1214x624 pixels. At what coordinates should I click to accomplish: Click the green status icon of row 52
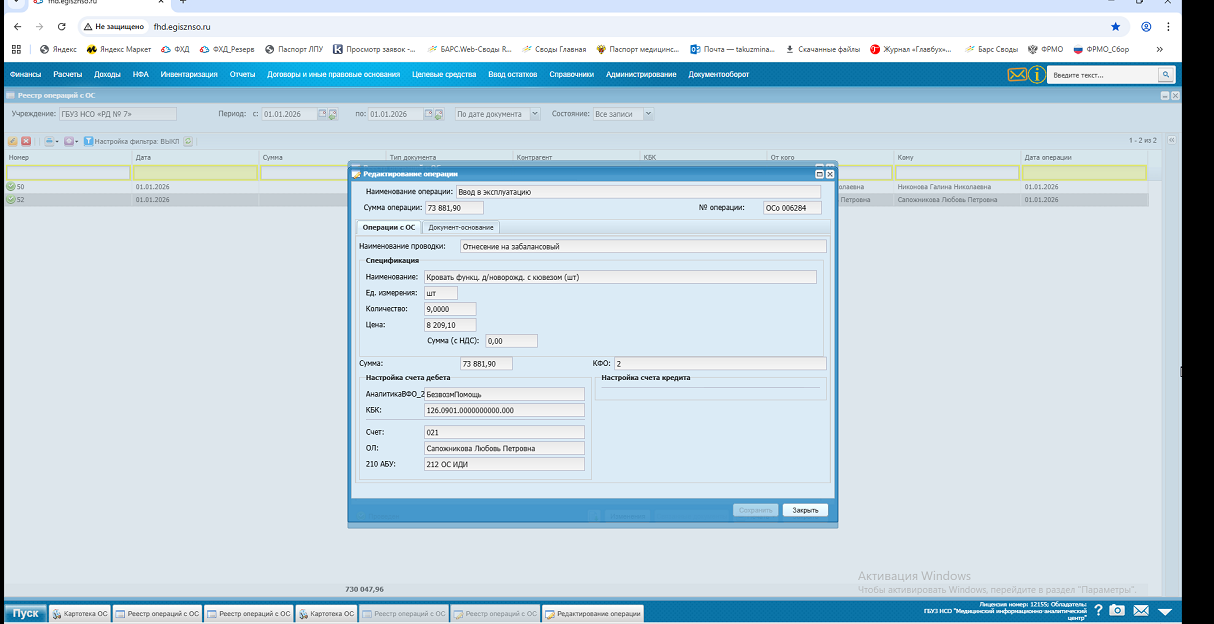[x=11, y=199]
